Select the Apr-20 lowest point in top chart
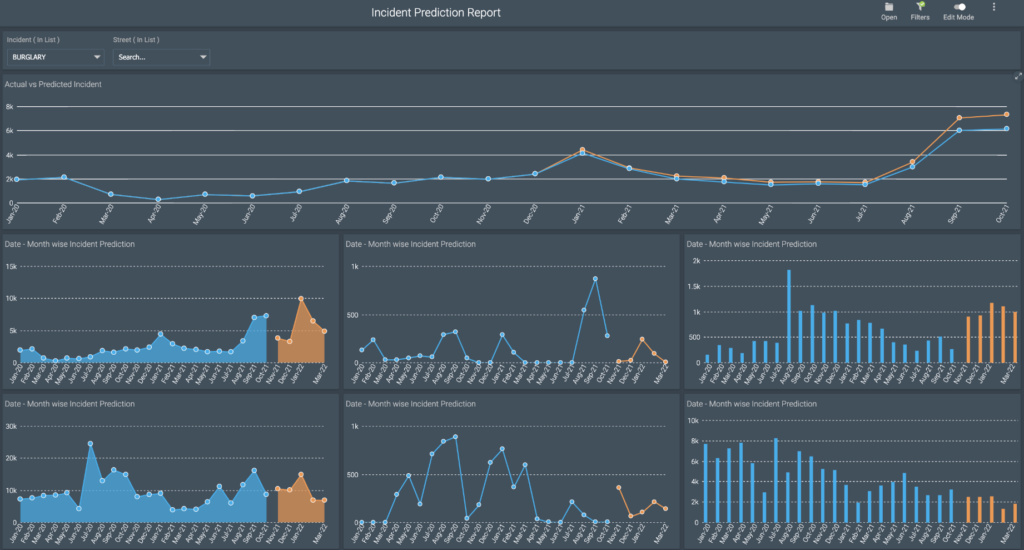Screen dimensions: 1024x550 coord(158,199)
